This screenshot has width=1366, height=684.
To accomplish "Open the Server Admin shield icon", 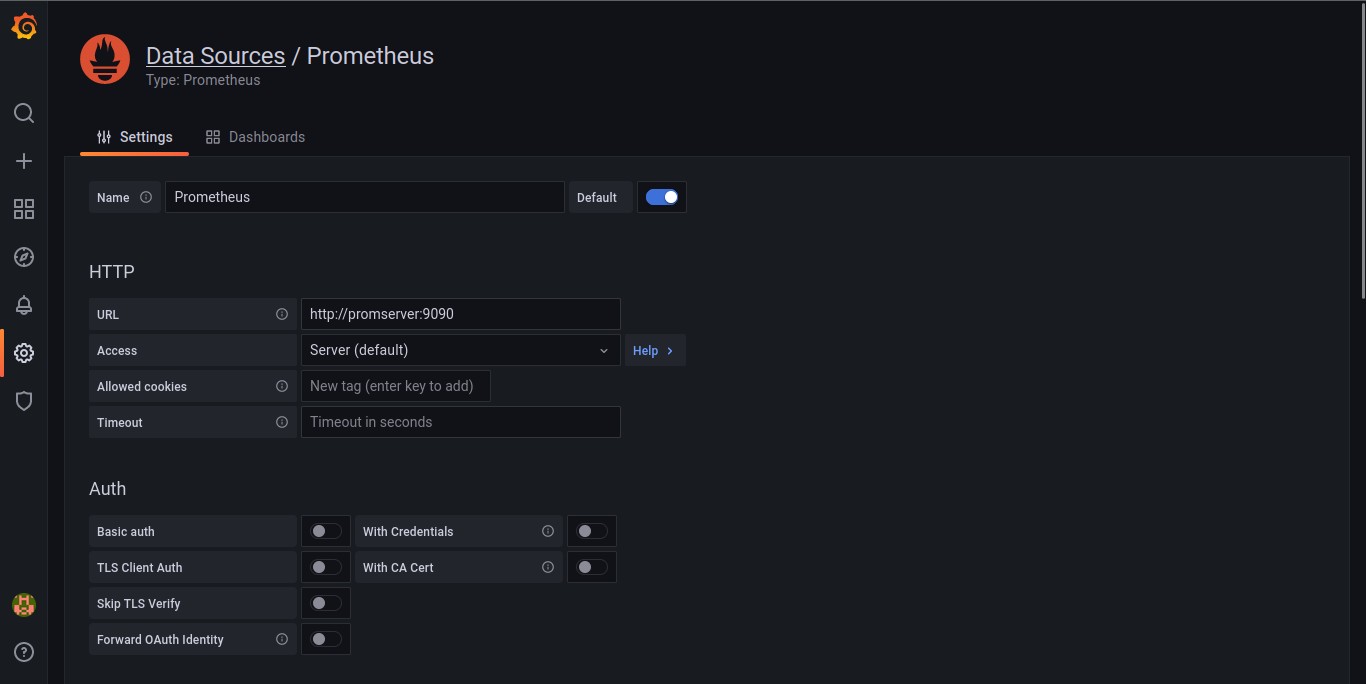I will [x=24, y=401].
